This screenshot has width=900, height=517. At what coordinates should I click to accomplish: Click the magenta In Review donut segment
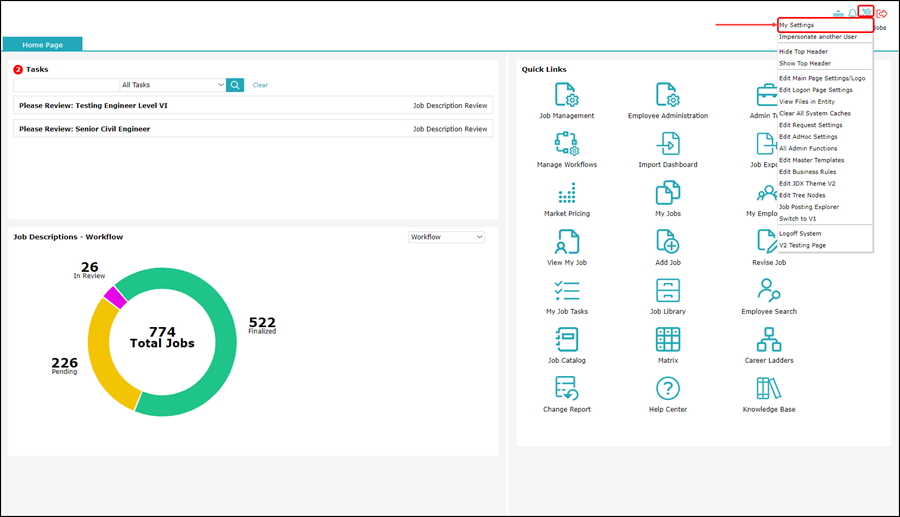point(115,297)
